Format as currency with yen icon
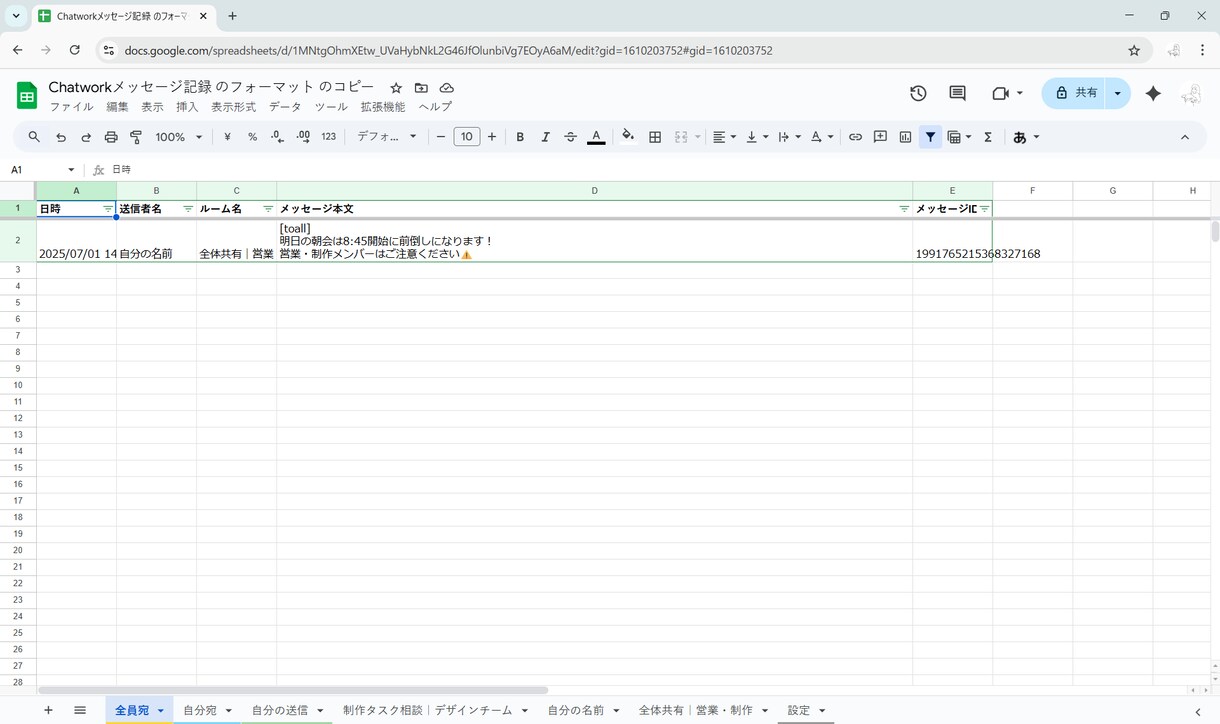The height and width of the screenshot is (724, 1220). click(227, 137)
